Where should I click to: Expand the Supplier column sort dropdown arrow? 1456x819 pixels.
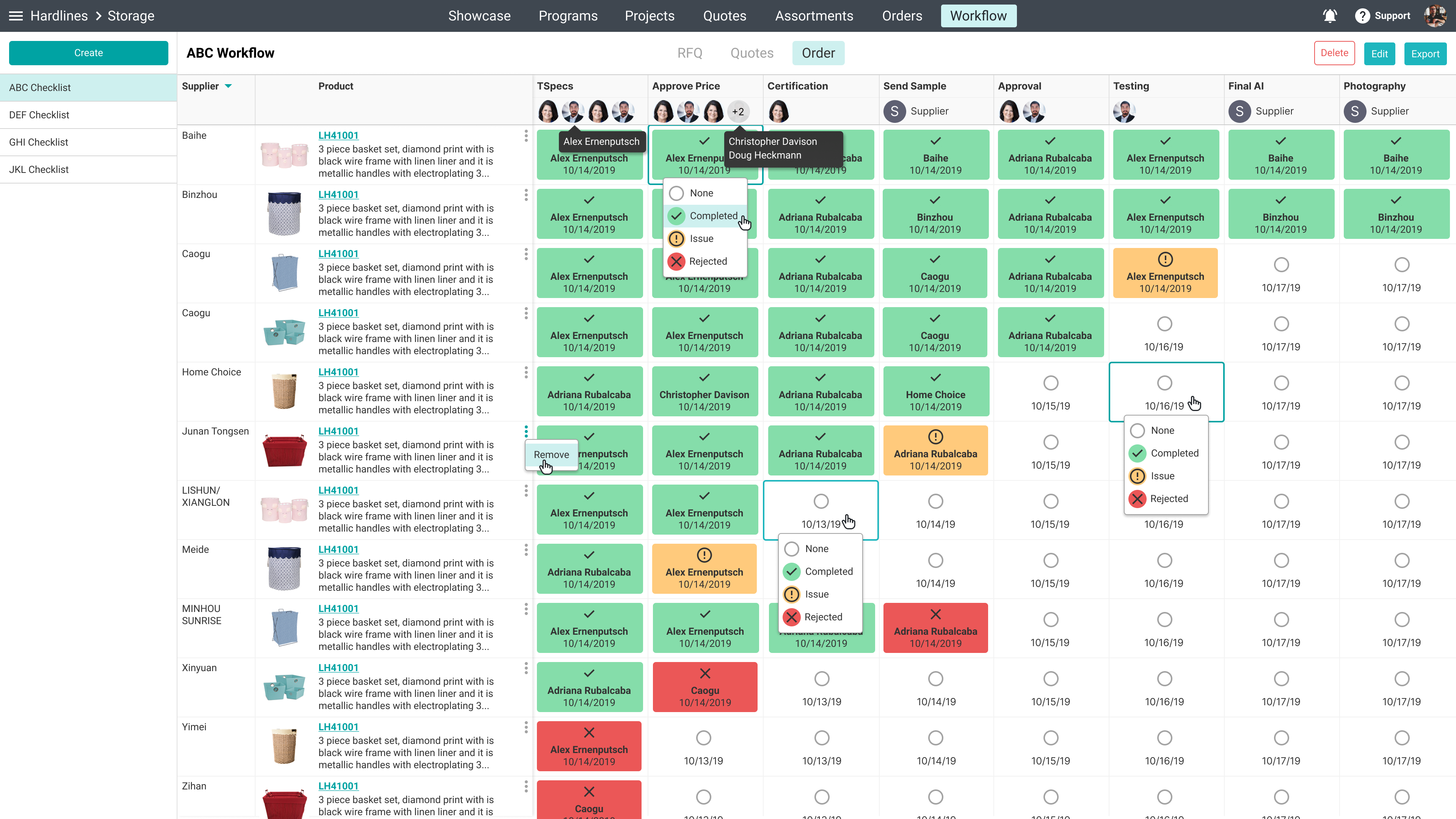click(228, 86)
